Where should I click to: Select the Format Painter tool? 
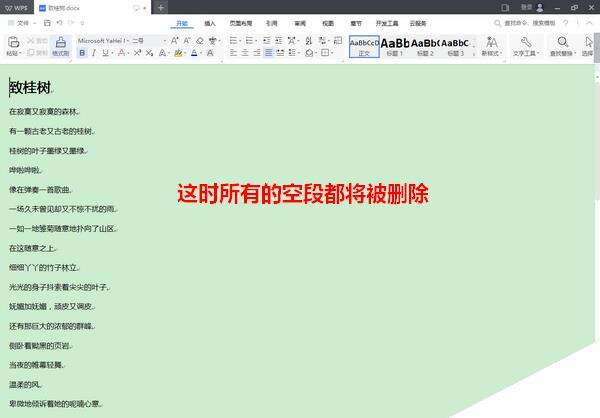click(60, 46)
